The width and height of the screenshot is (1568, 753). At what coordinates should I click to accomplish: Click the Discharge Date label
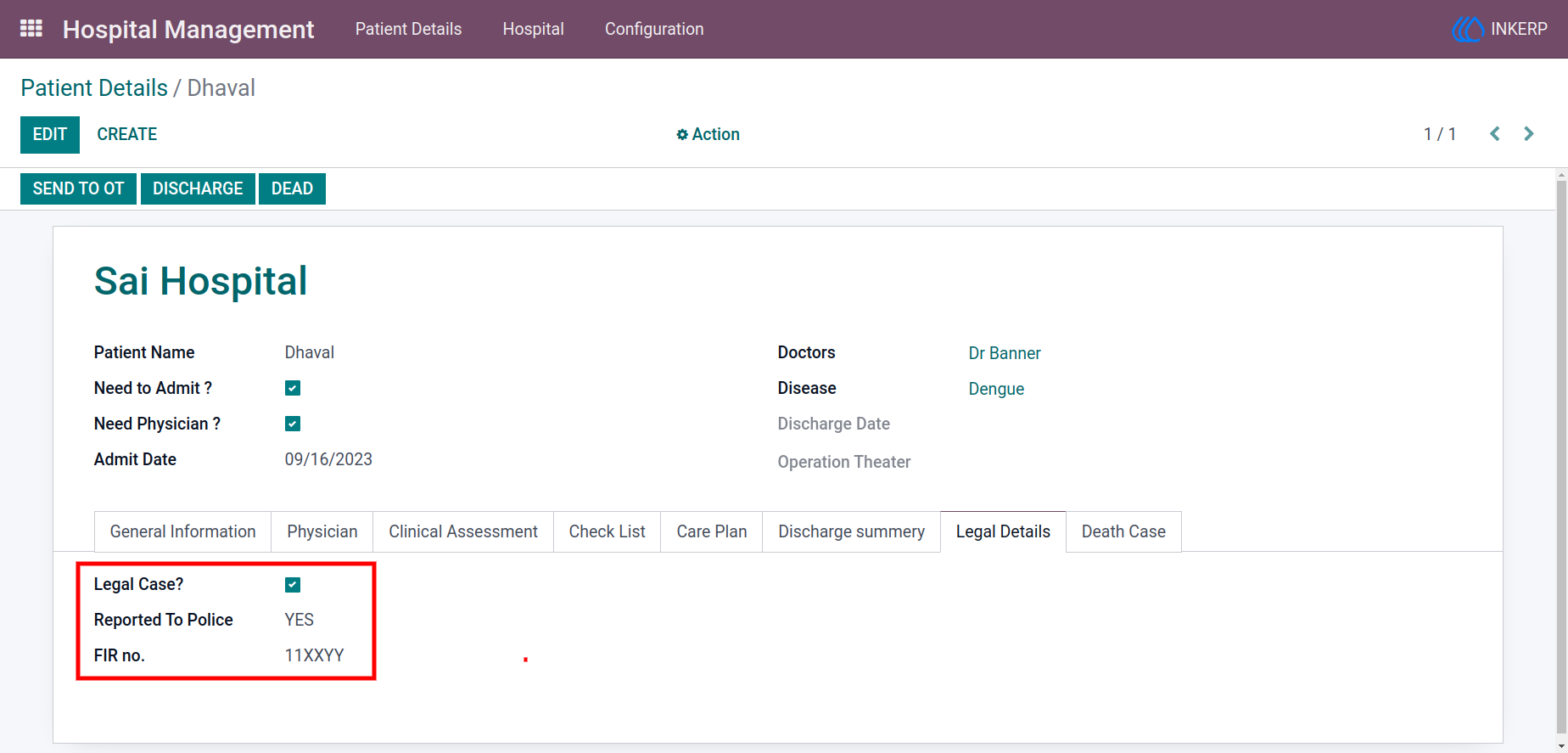click(833, 424)
